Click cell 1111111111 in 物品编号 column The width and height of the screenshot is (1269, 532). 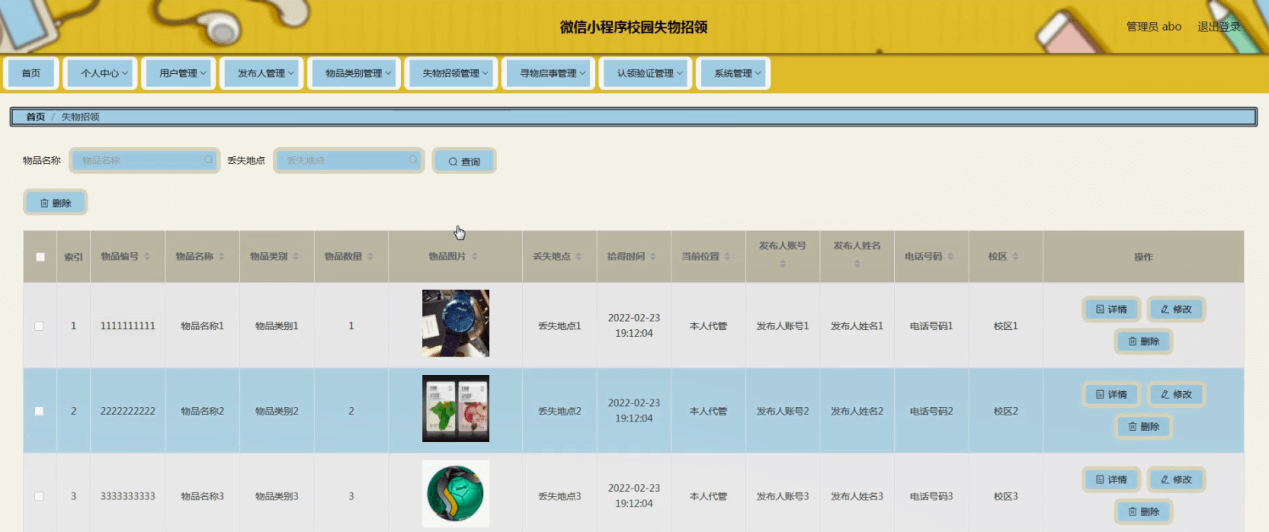point(128,326)
